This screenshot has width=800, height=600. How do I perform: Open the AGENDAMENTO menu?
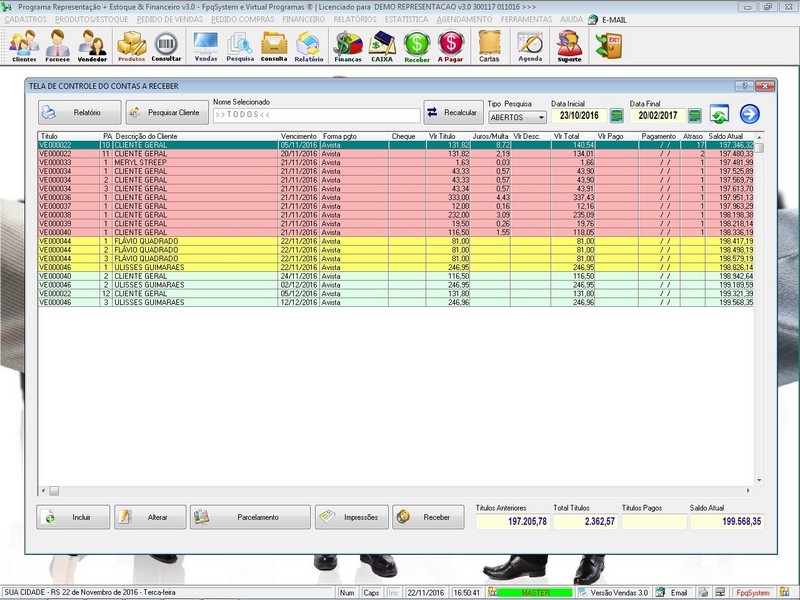464,19
